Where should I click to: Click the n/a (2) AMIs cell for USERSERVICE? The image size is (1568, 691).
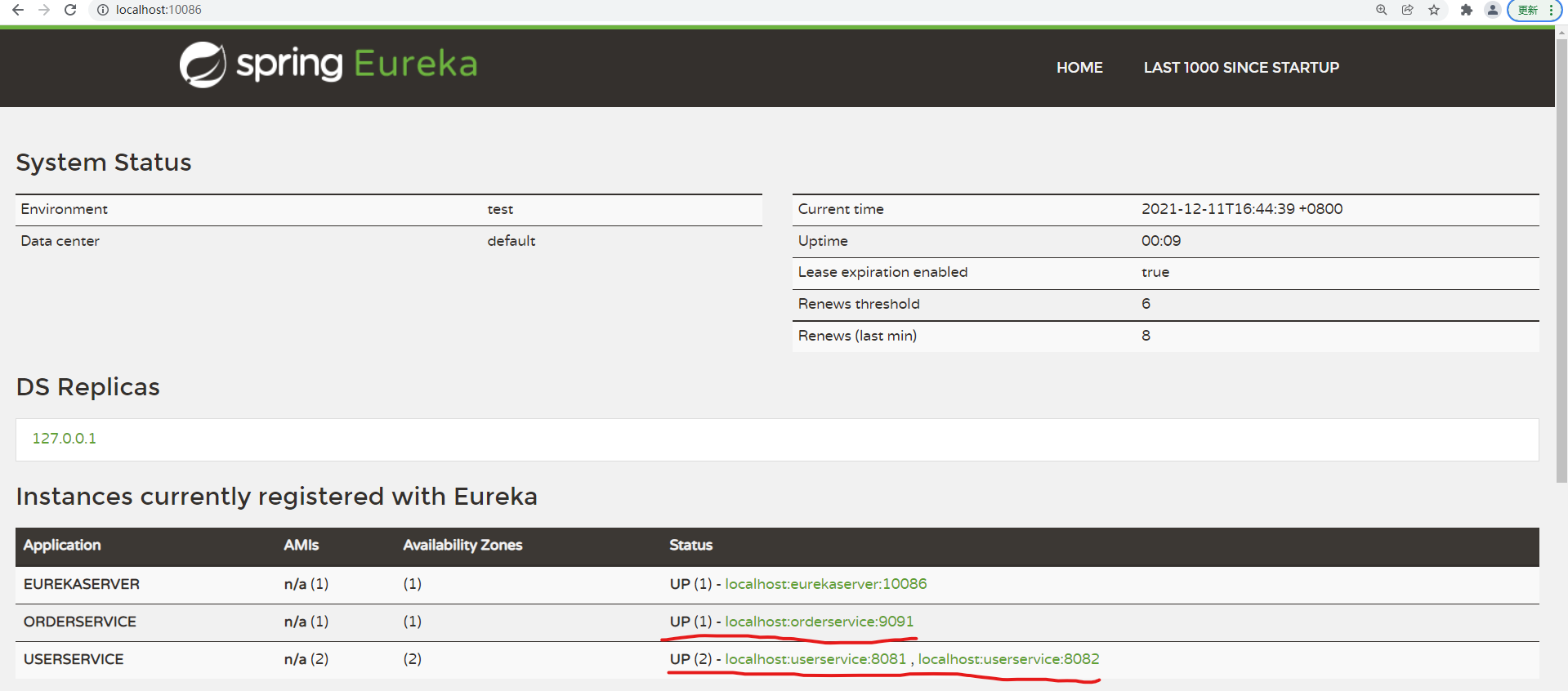click(x=306, y=659)
